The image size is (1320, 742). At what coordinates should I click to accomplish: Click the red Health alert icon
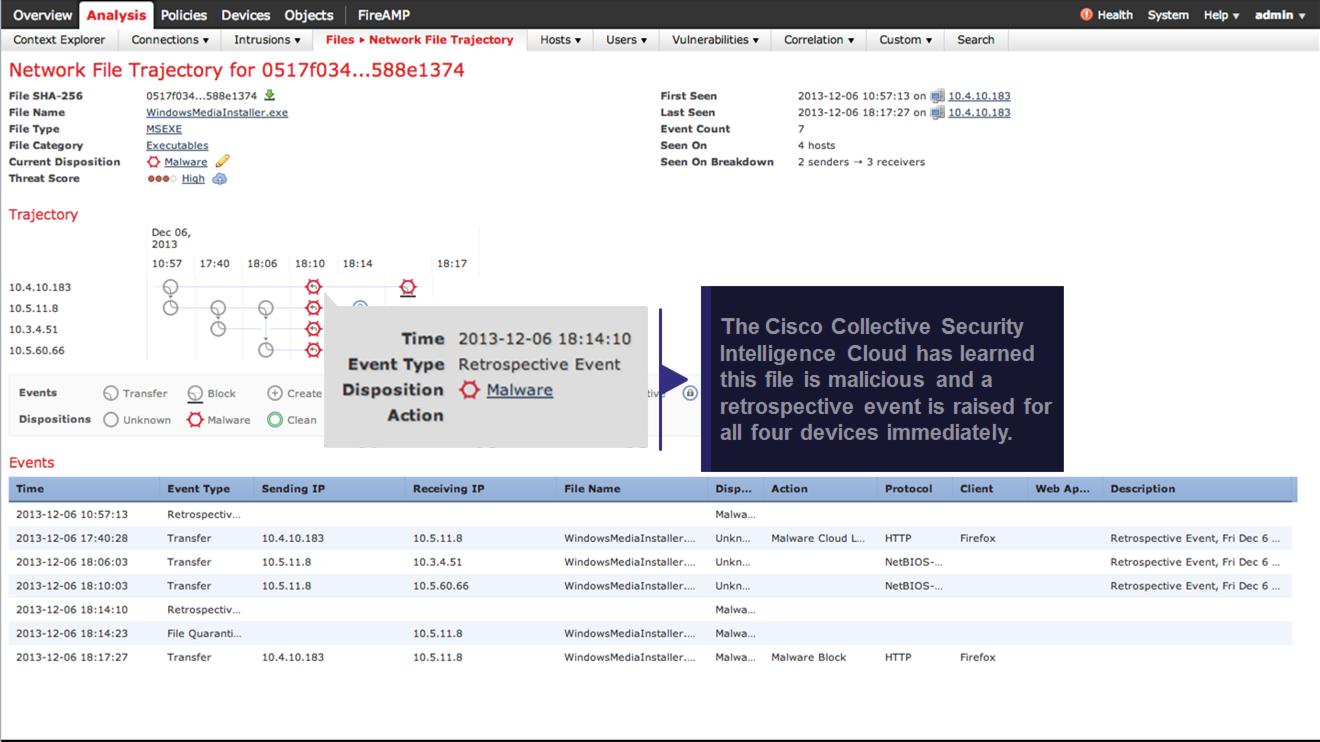tap(1086, 15)
